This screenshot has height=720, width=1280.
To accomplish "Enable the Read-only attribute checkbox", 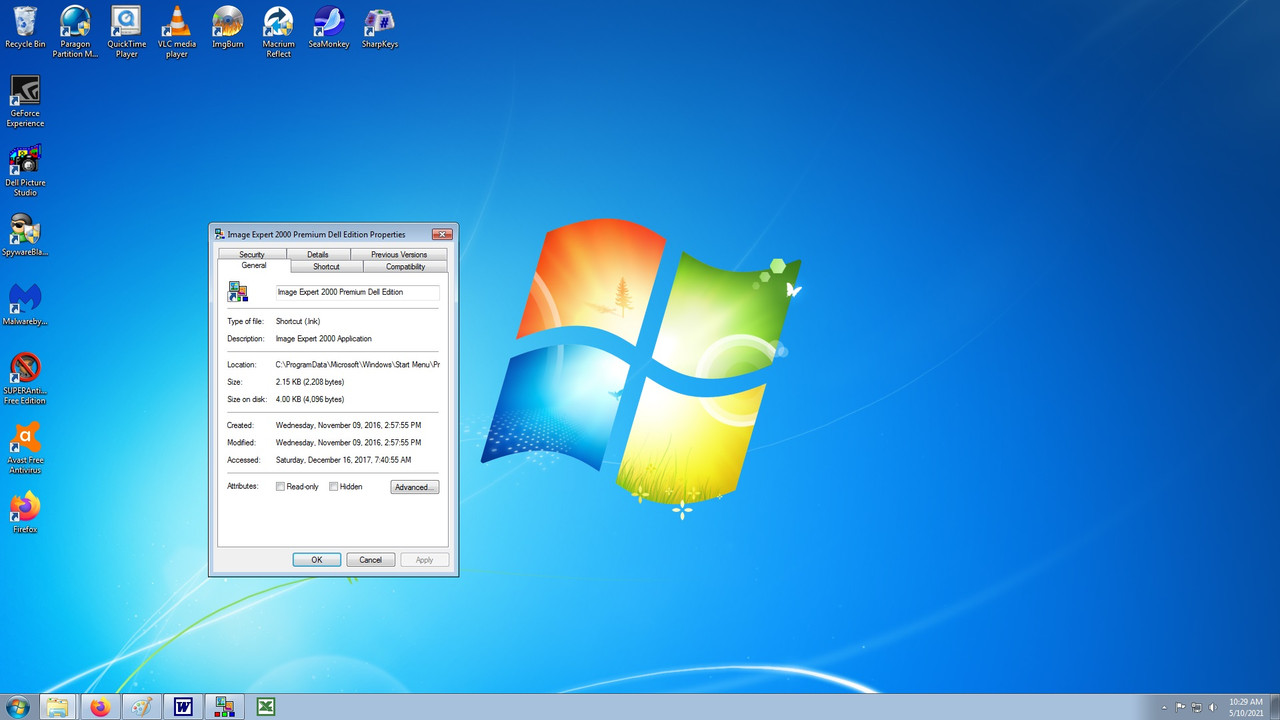I will pyautogui.click(x=281, y=486).
